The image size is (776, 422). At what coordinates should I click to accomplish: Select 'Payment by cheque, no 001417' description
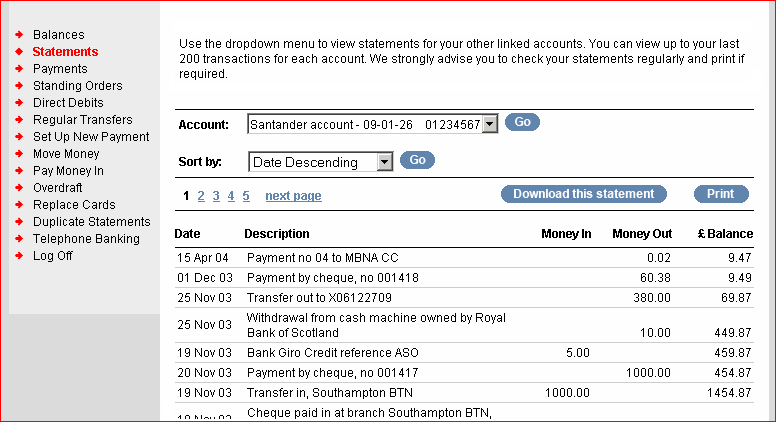click(x=333, y=373)
